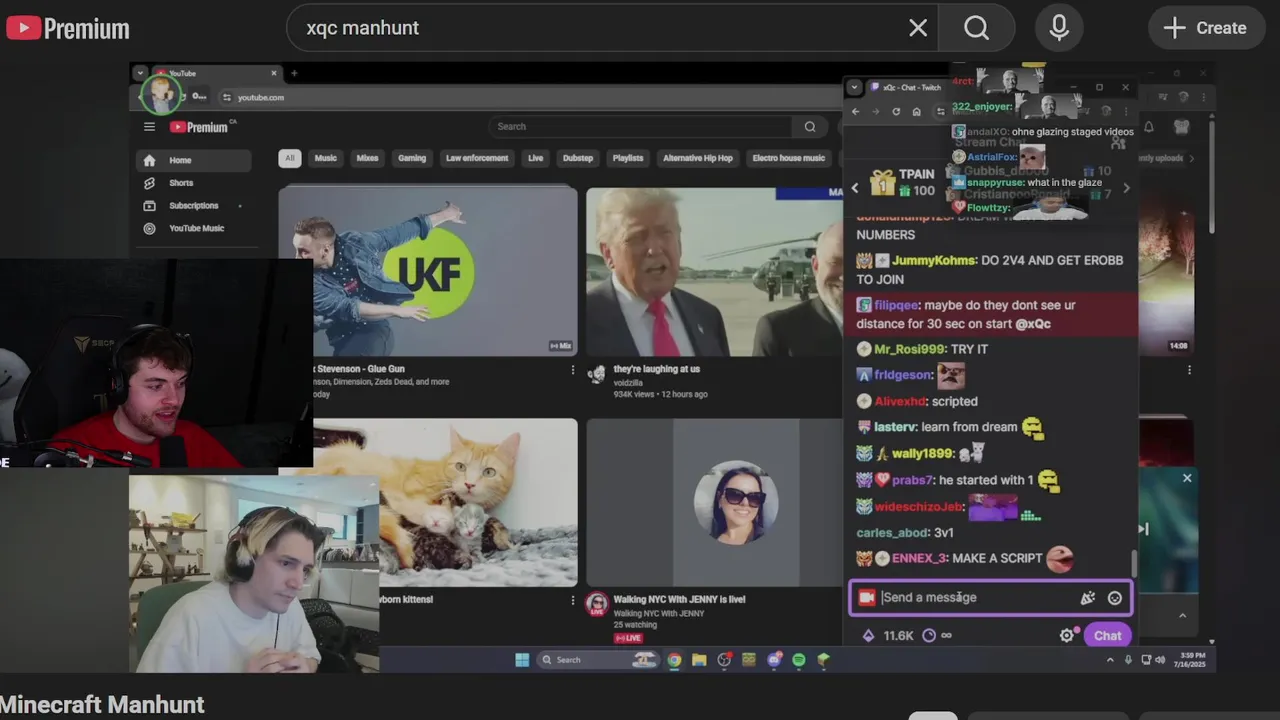Open Twitch chat settings gear
Screen dimensions: 1280x720
coord(1067,636)
